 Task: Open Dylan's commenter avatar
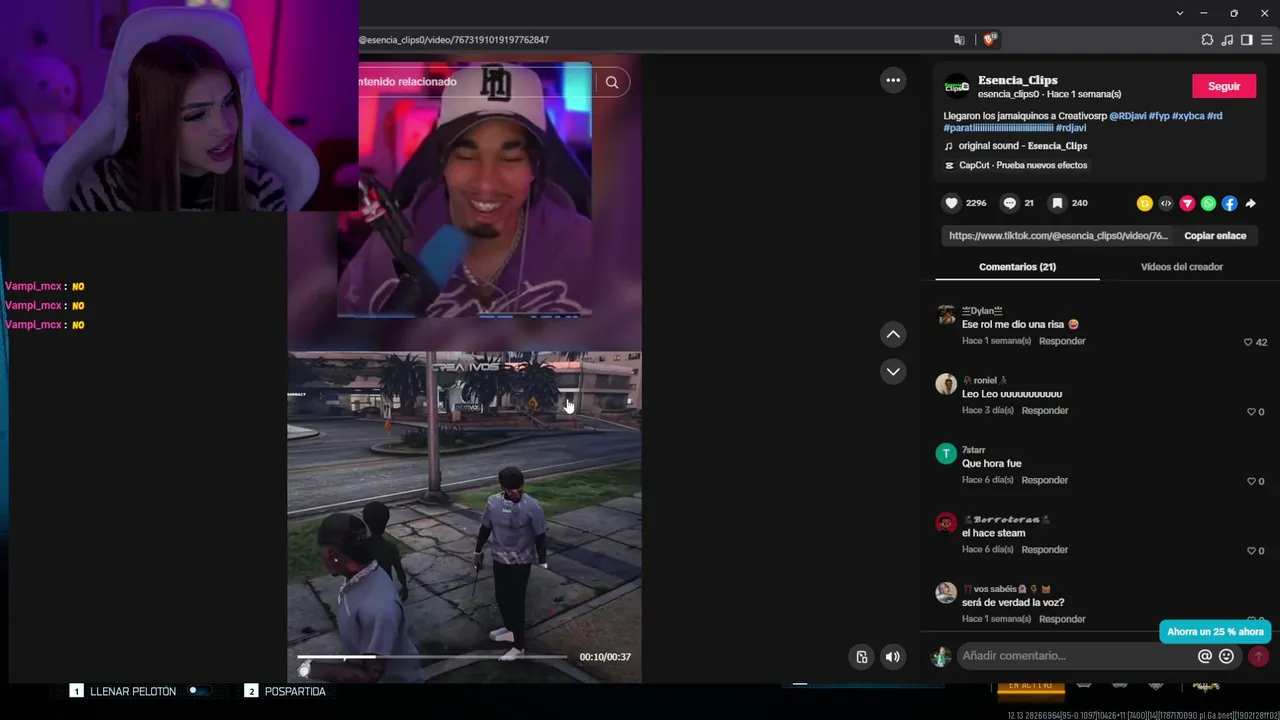946,316
